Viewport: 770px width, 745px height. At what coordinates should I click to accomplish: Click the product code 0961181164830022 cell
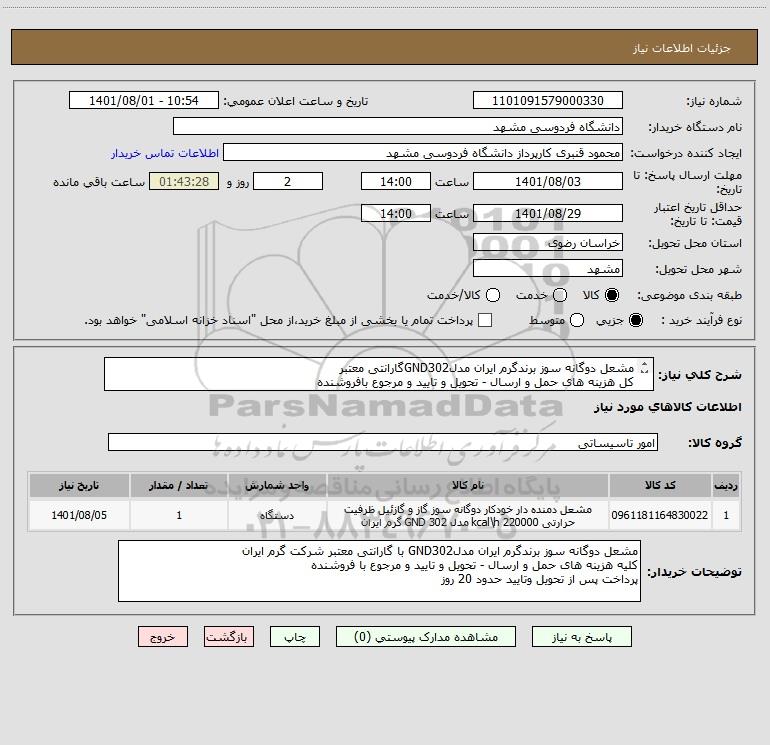(x=660, y=515)
